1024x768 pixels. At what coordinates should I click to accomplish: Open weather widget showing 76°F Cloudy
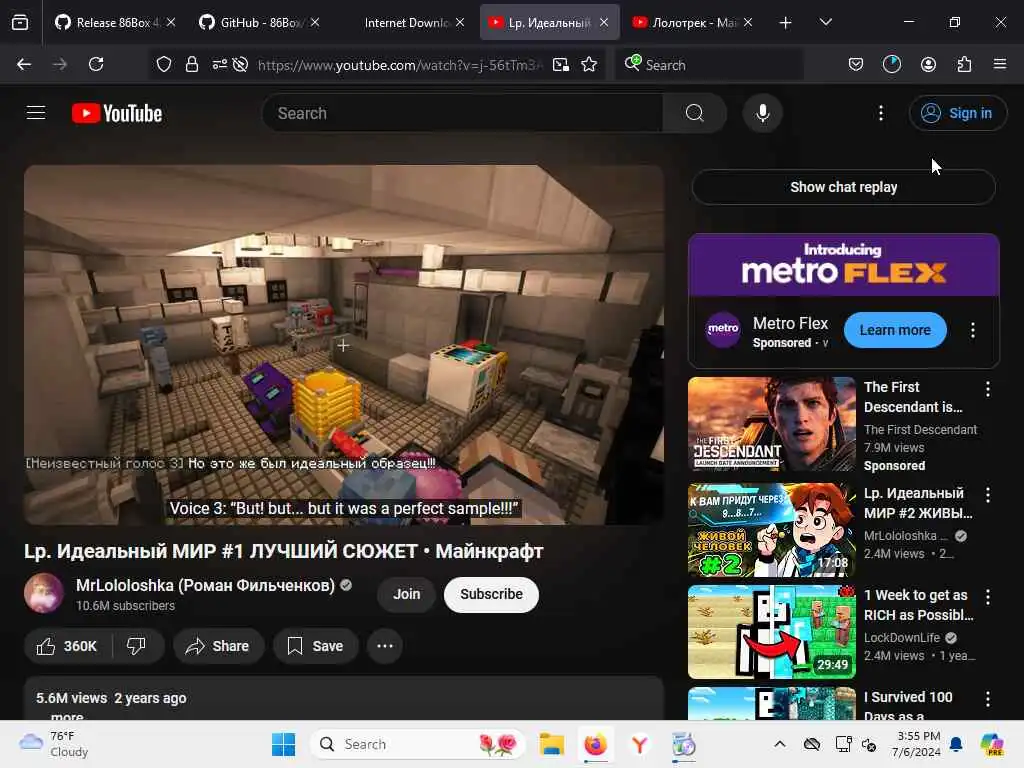[54, 744]
